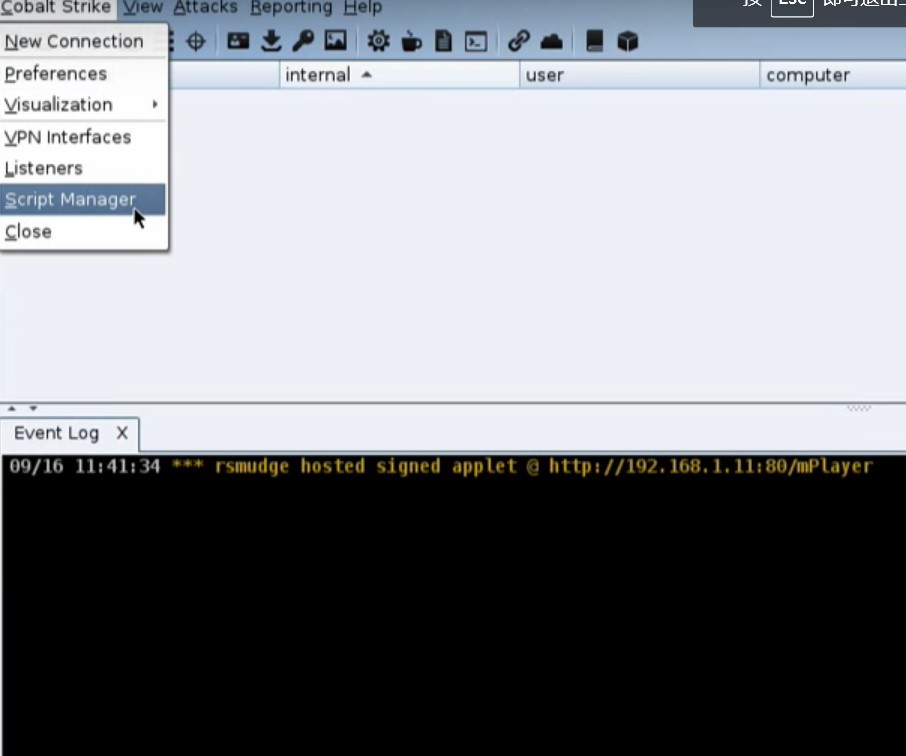
Task: Open Listeners from the menu
Action: 83,168
